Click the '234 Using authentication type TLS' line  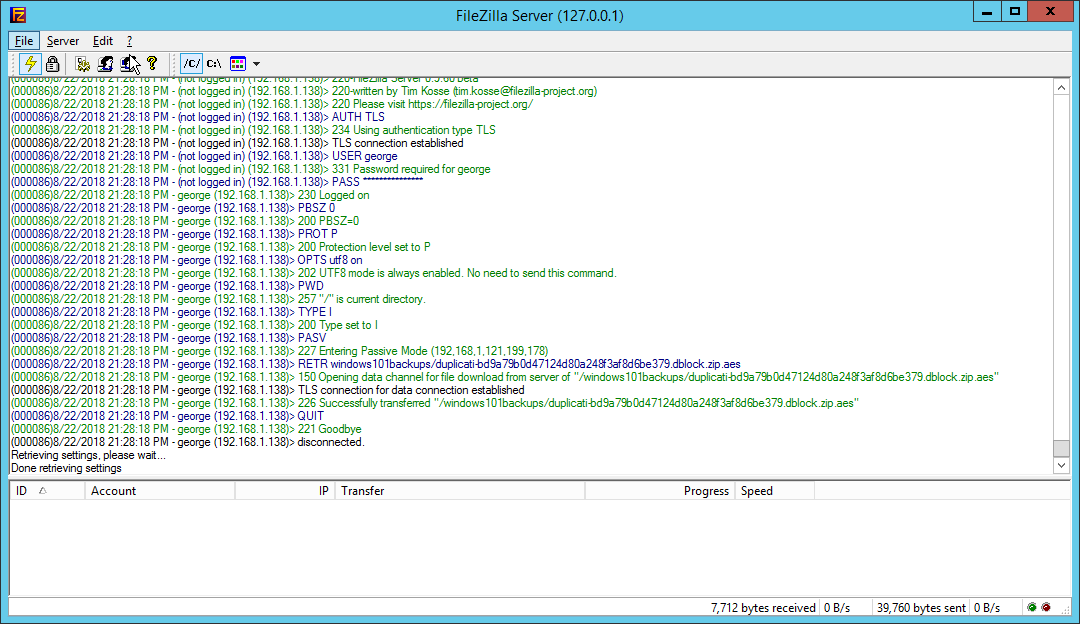253,129
